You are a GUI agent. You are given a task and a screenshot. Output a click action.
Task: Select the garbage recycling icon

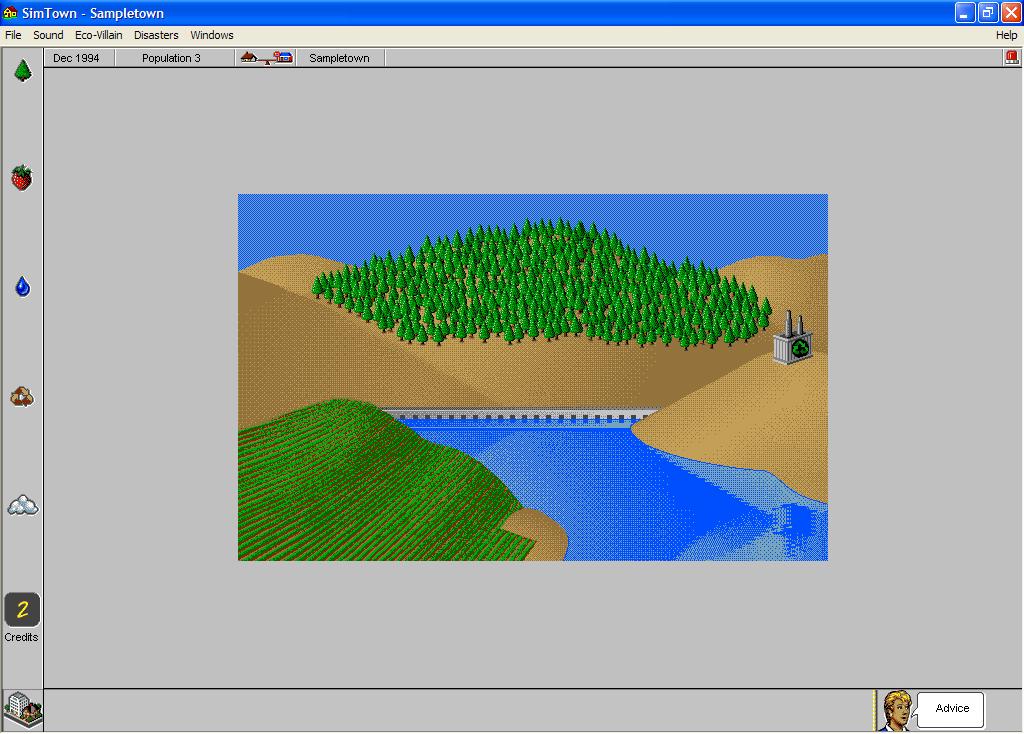click(x=22, y=396)
